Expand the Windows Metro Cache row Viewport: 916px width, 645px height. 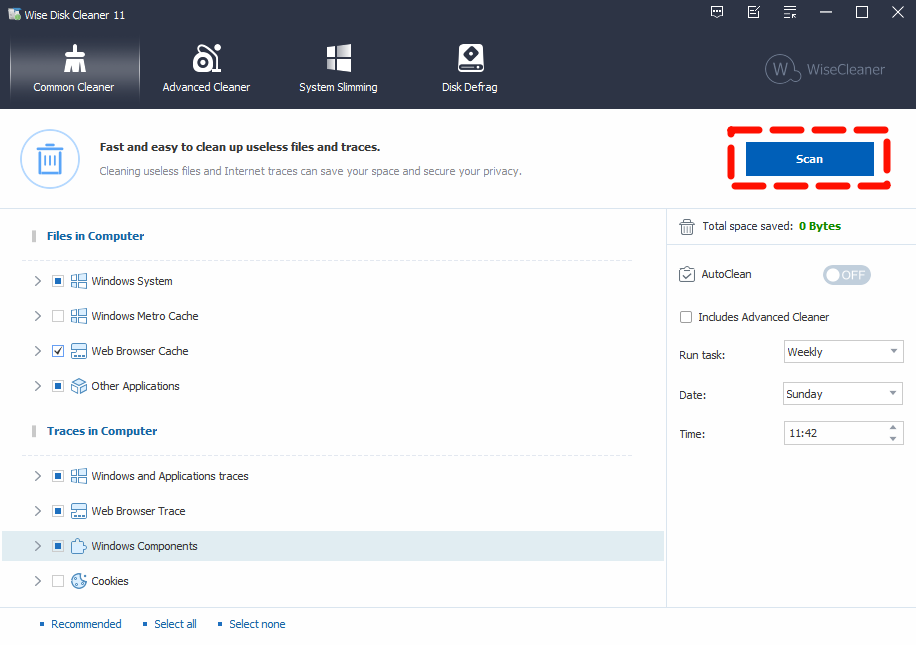tap(38, 316)
